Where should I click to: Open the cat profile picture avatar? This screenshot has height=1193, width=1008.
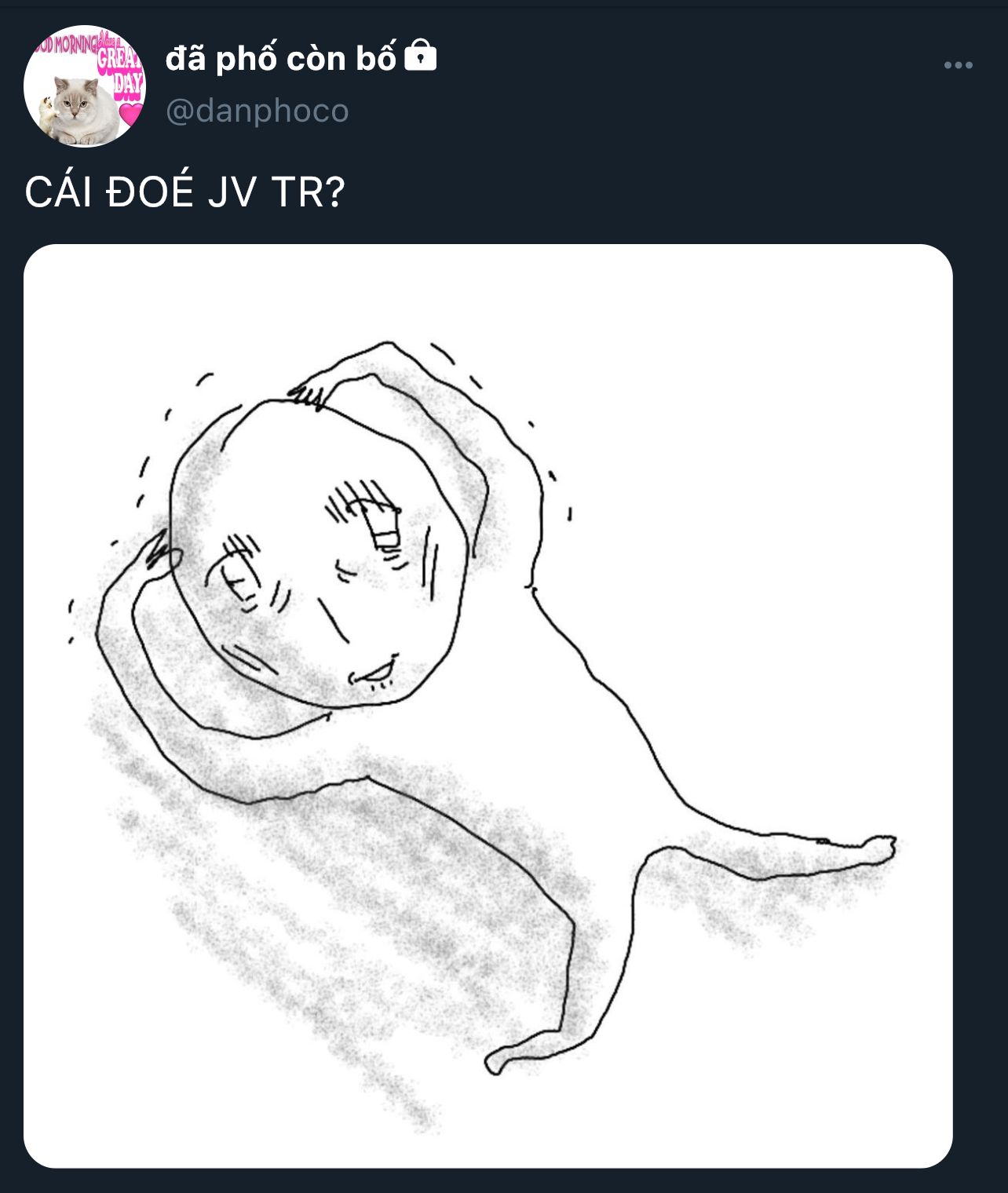pyautogui.click(x=85, y=86)
